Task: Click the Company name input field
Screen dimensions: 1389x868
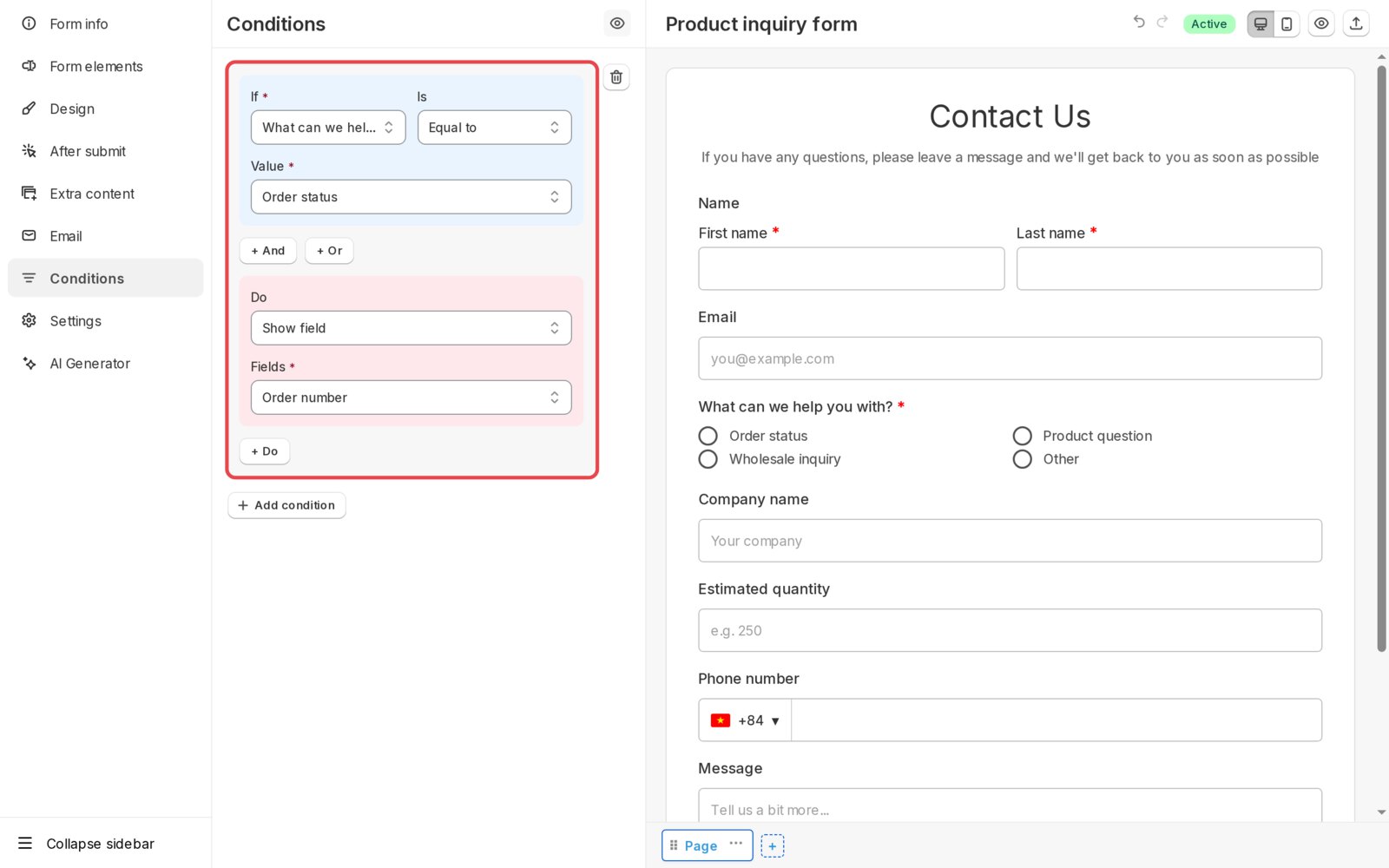Action: pyautogui.click(x=1010, y=541)
